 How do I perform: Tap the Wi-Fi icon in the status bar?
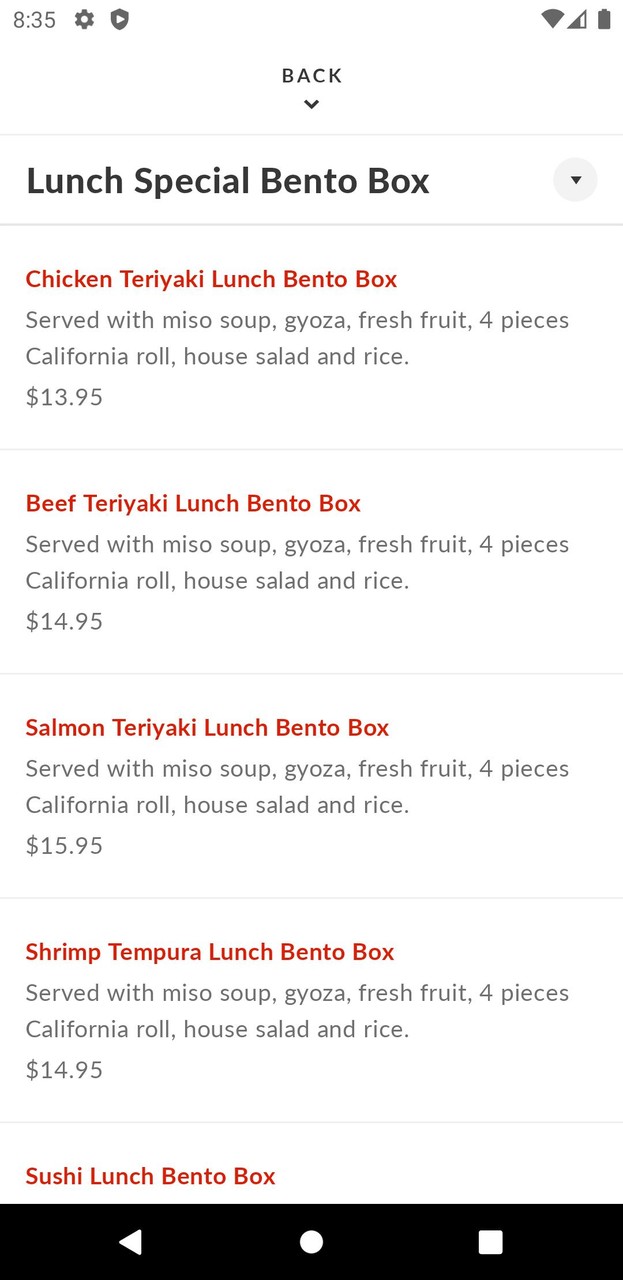[x=551, y=19]
